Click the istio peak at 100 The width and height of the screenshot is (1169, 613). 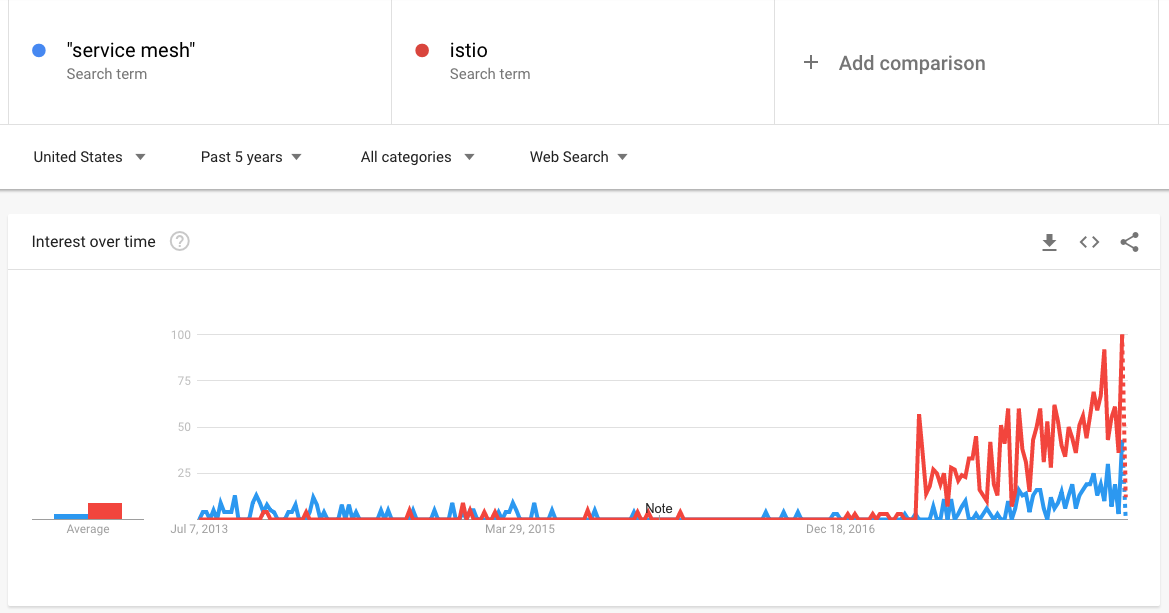[x=1122, y=336]
